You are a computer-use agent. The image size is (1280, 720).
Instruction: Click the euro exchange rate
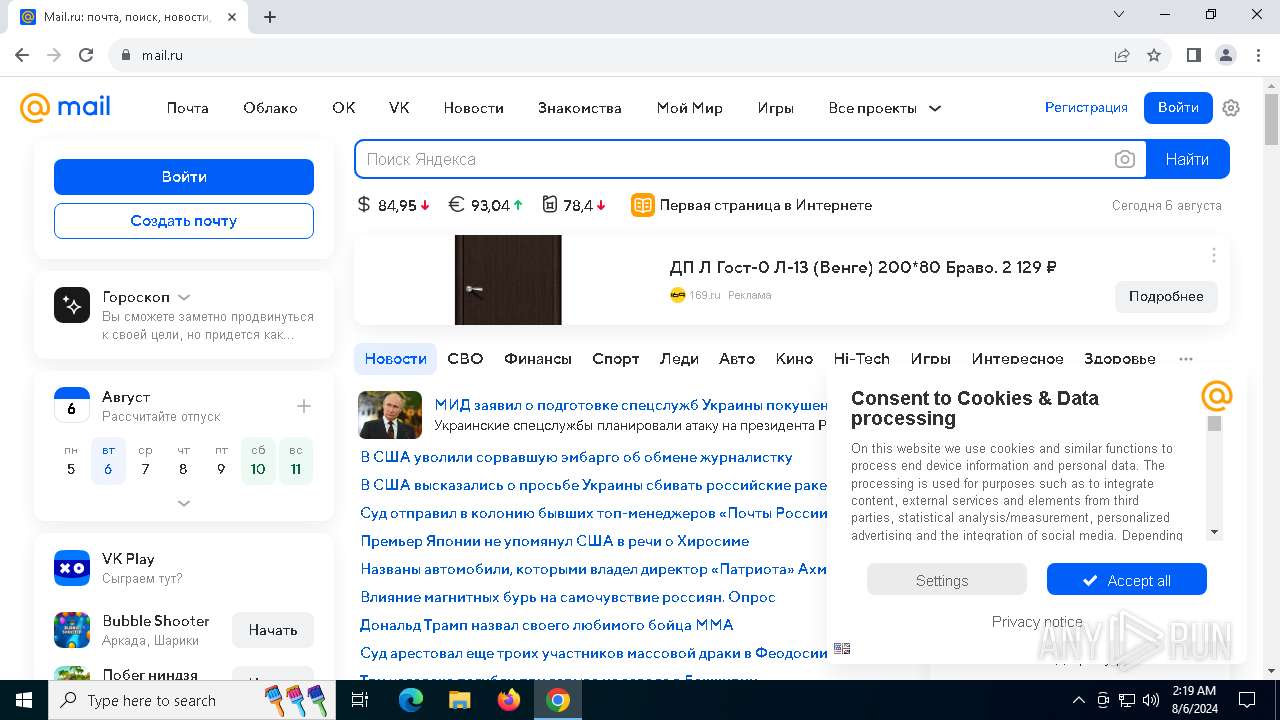point(486,205)
